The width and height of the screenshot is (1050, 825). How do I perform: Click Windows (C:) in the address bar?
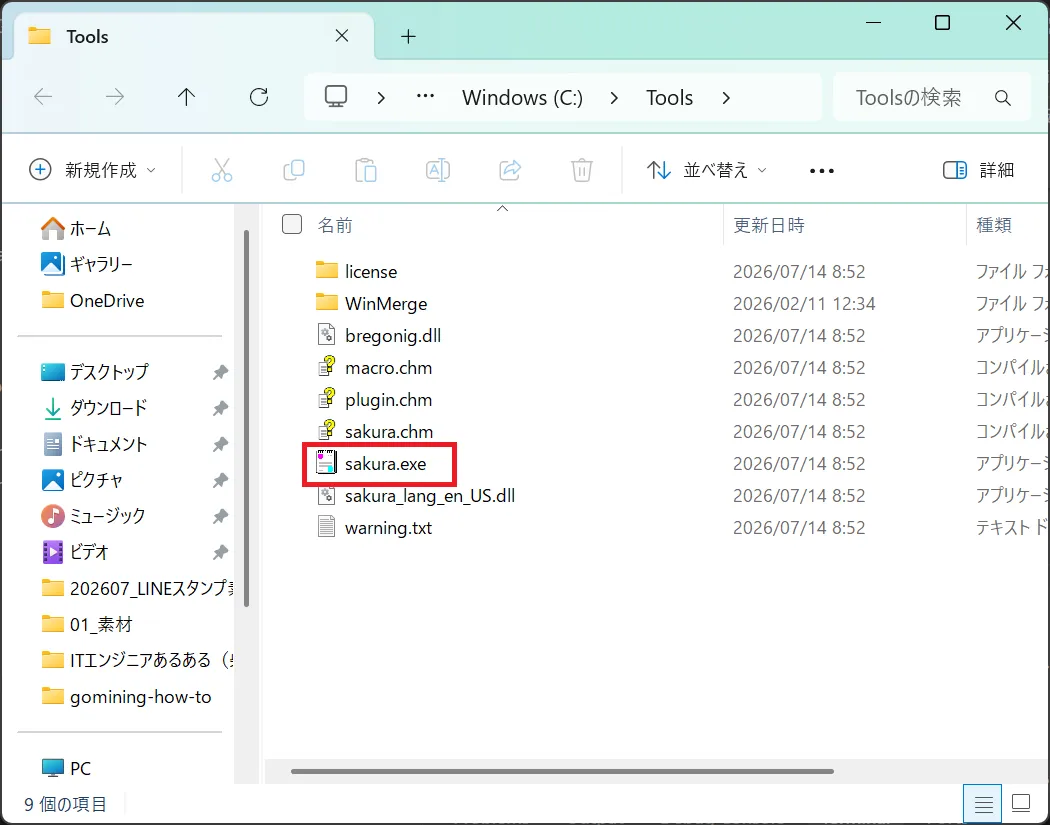[522, 98]
